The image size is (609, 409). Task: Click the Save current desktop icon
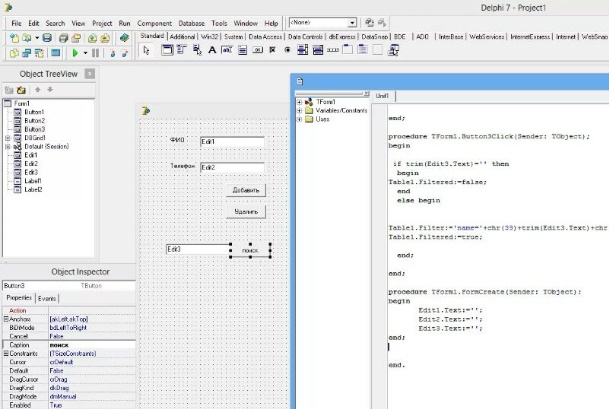(x=369, y=23)
